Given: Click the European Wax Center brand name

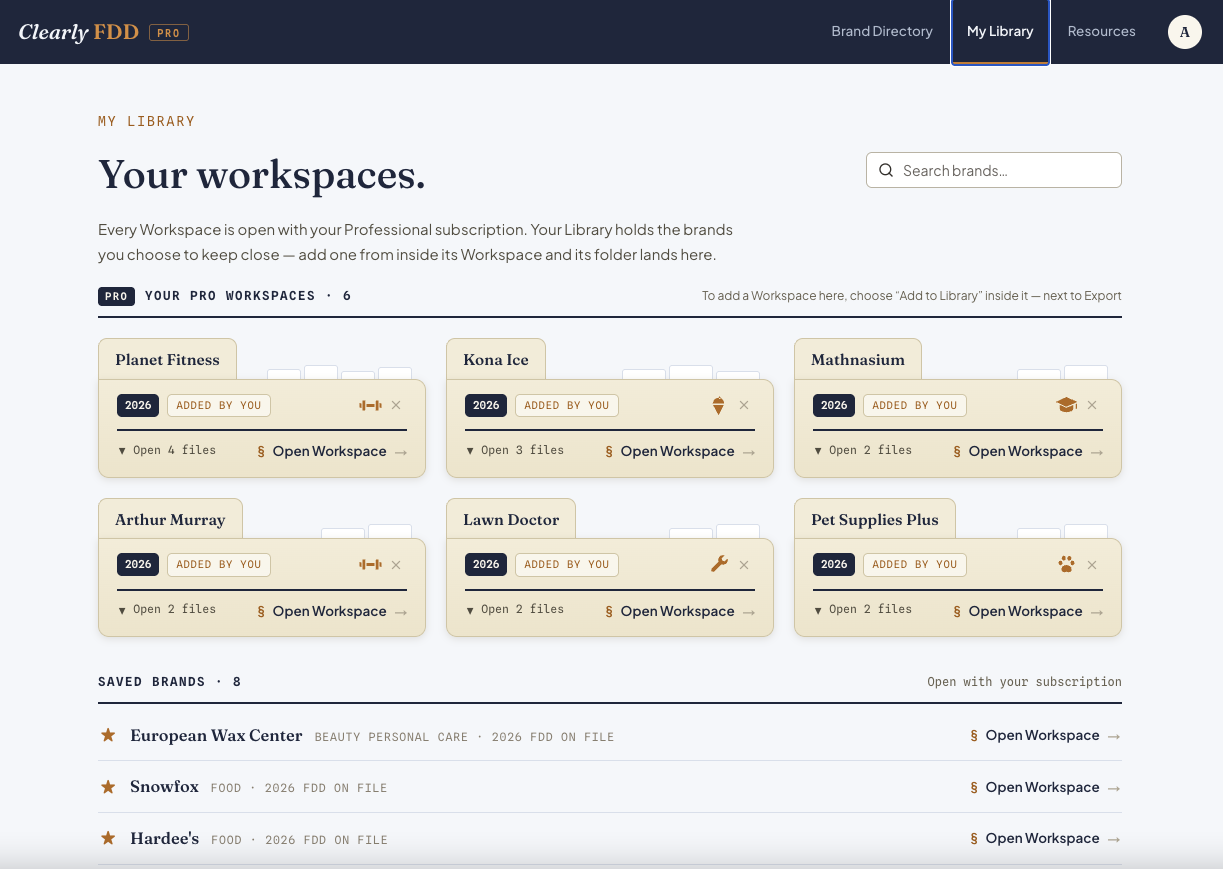Looking at the screenshot, I should (x=216, y=735).
